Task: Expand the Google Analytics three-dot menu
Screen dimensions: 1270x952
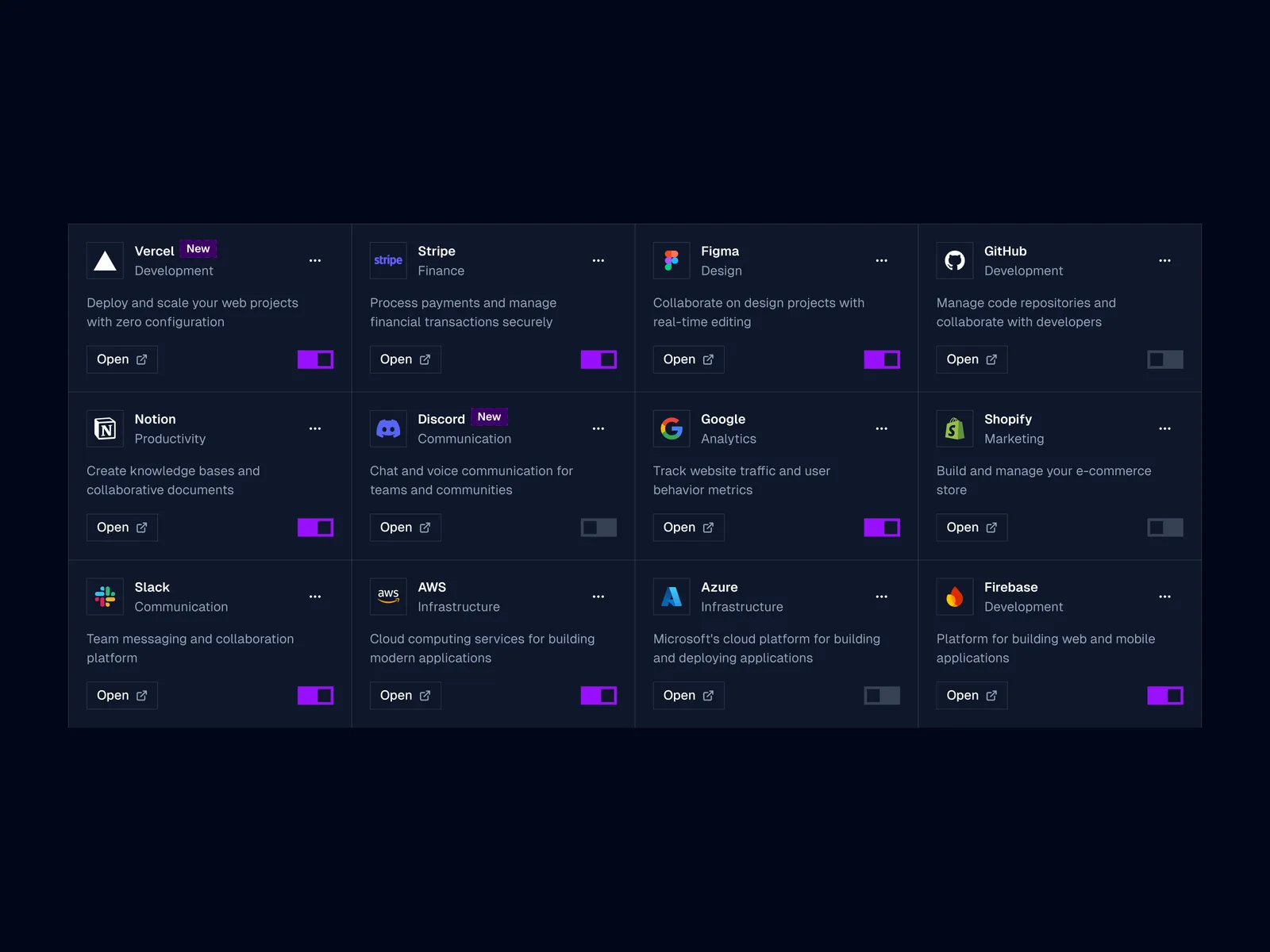Action: [881, 428]
